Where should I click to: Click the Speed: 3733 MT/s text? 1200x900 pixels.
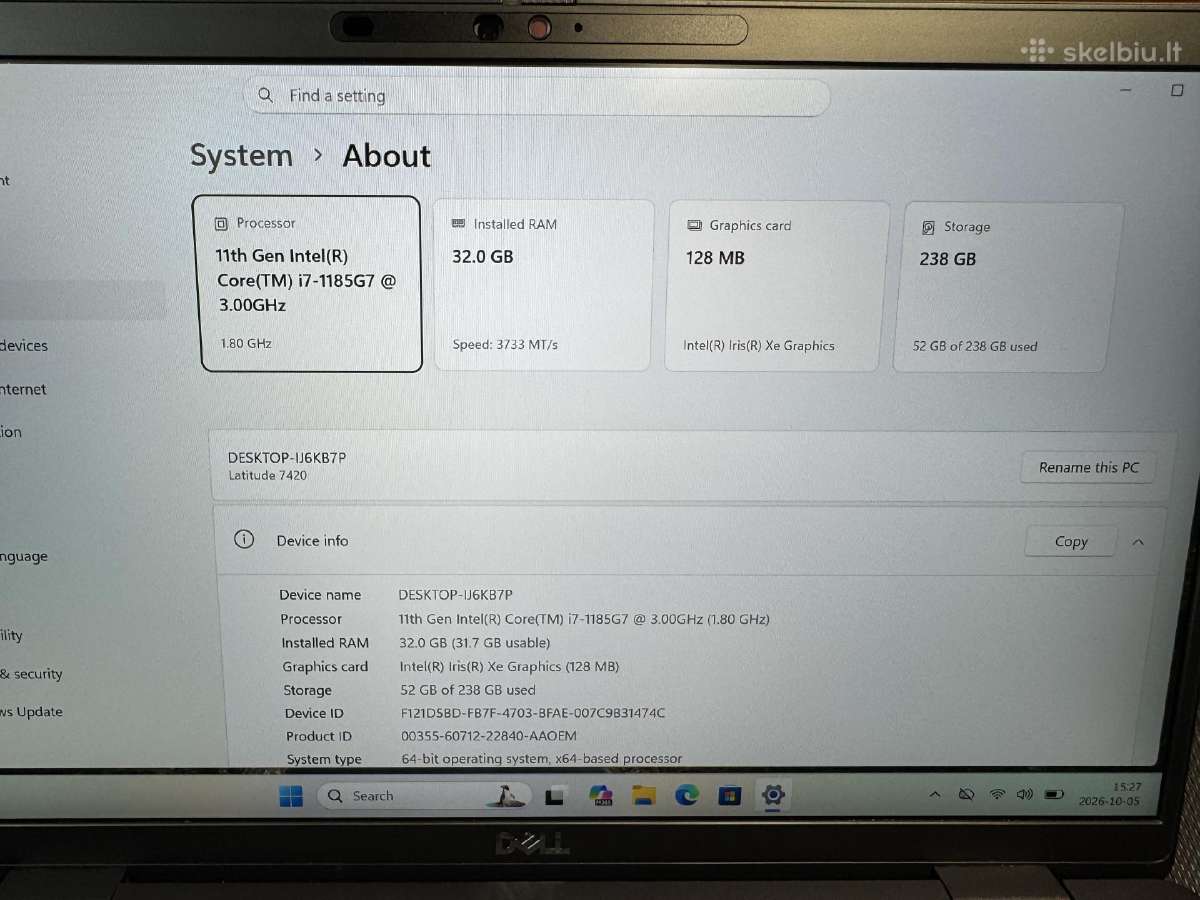(x=505, y=345)
